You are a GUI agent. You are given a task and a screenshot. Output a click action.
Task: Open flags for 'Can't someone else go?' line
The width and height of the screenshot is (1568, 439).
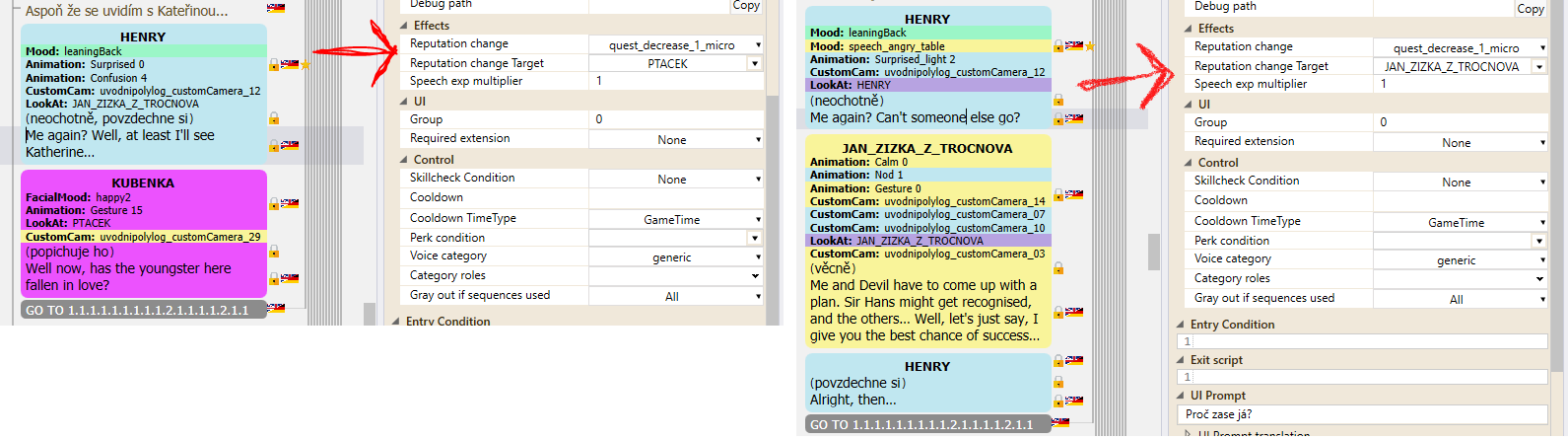(1074, 118)
